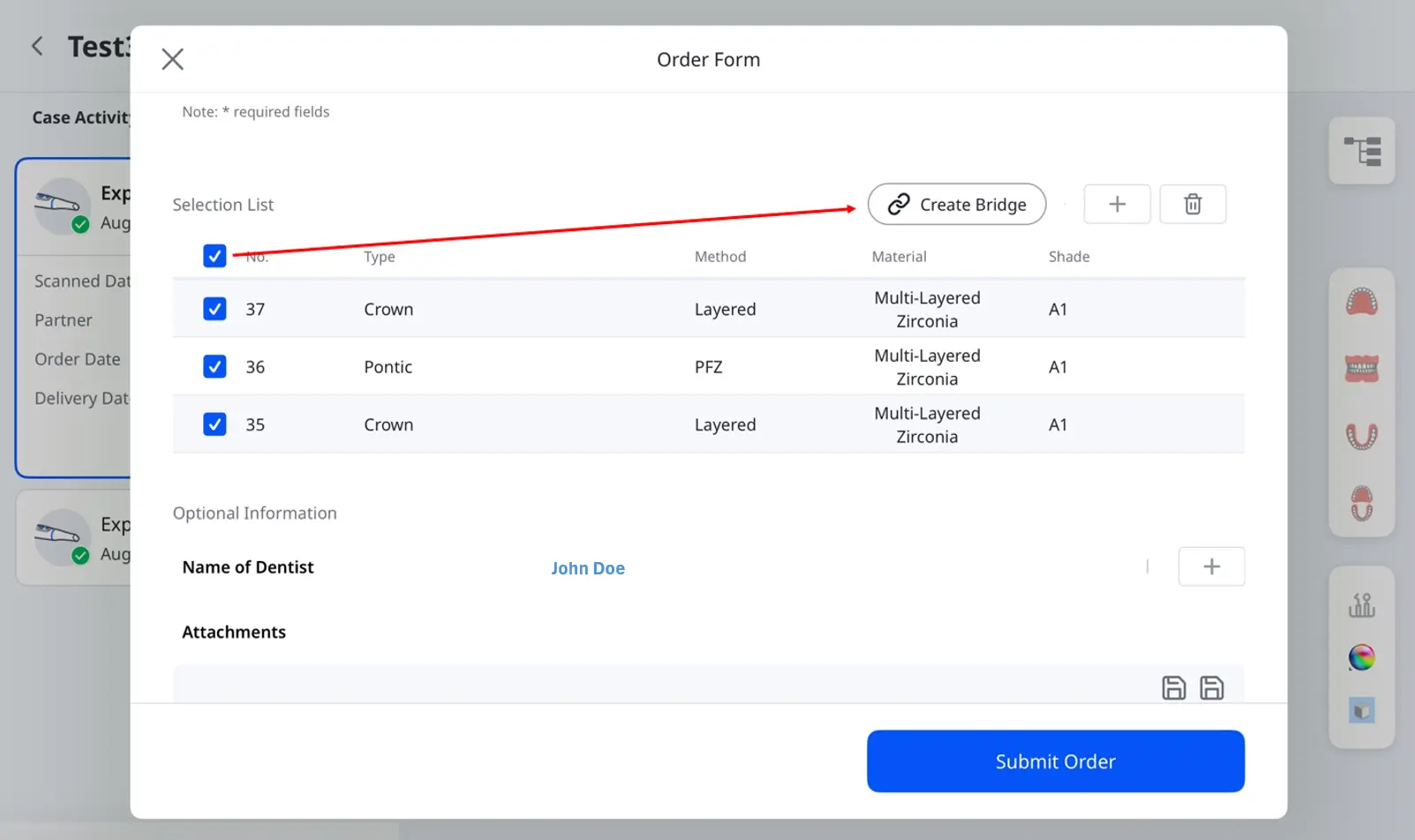Click the Order Date label in background

point(78,359)
